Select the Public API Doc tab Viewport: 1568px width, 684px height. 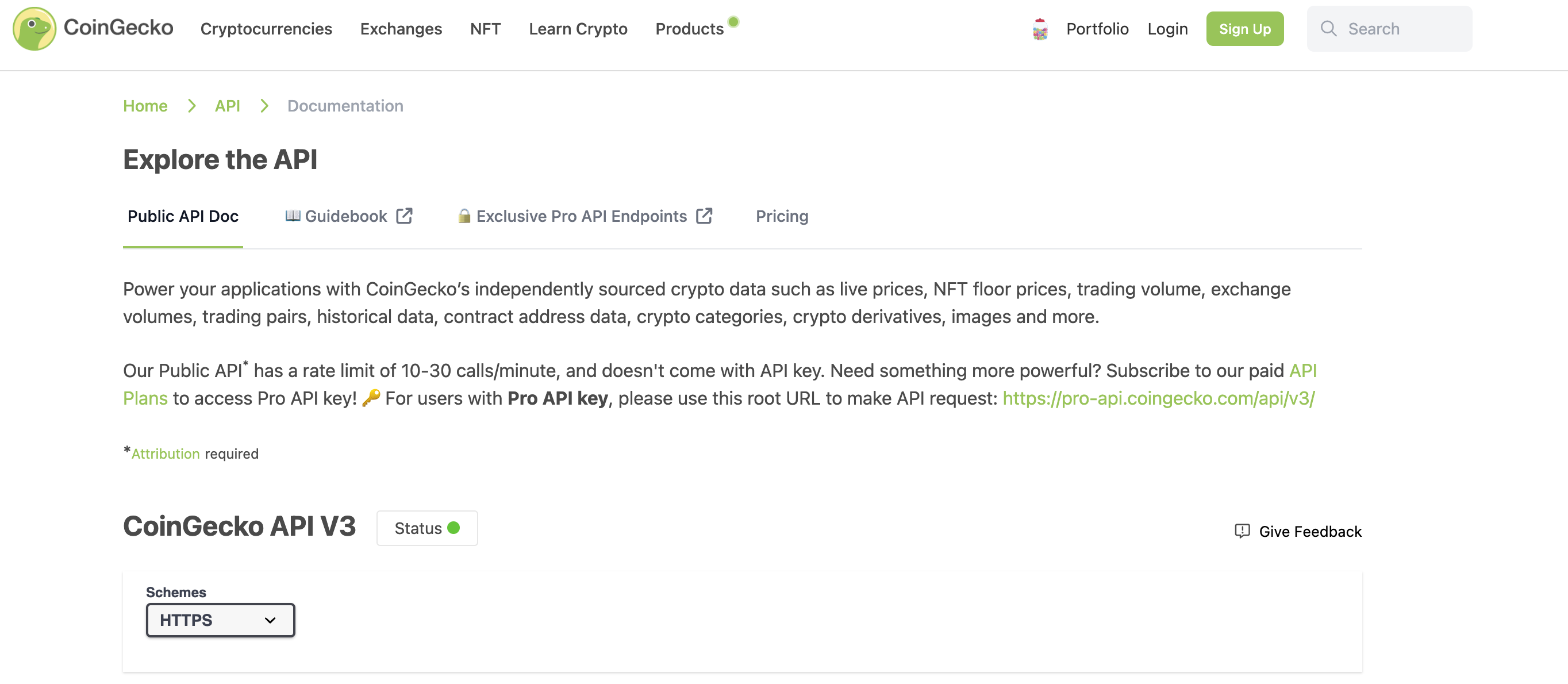(183, 216)
